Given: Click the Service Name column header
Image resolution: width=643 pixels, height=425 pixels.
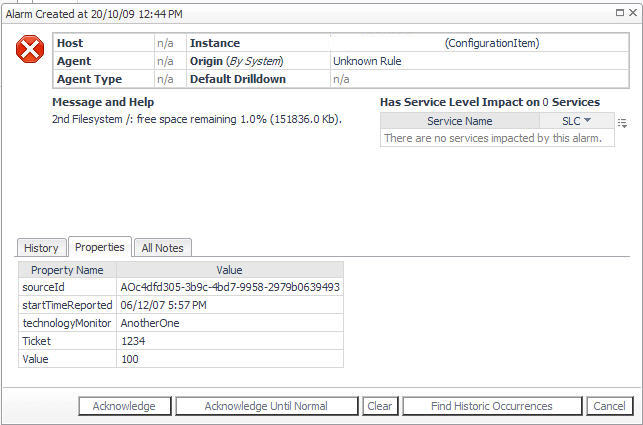Looking at the screenshot, I should coord(459,121).
